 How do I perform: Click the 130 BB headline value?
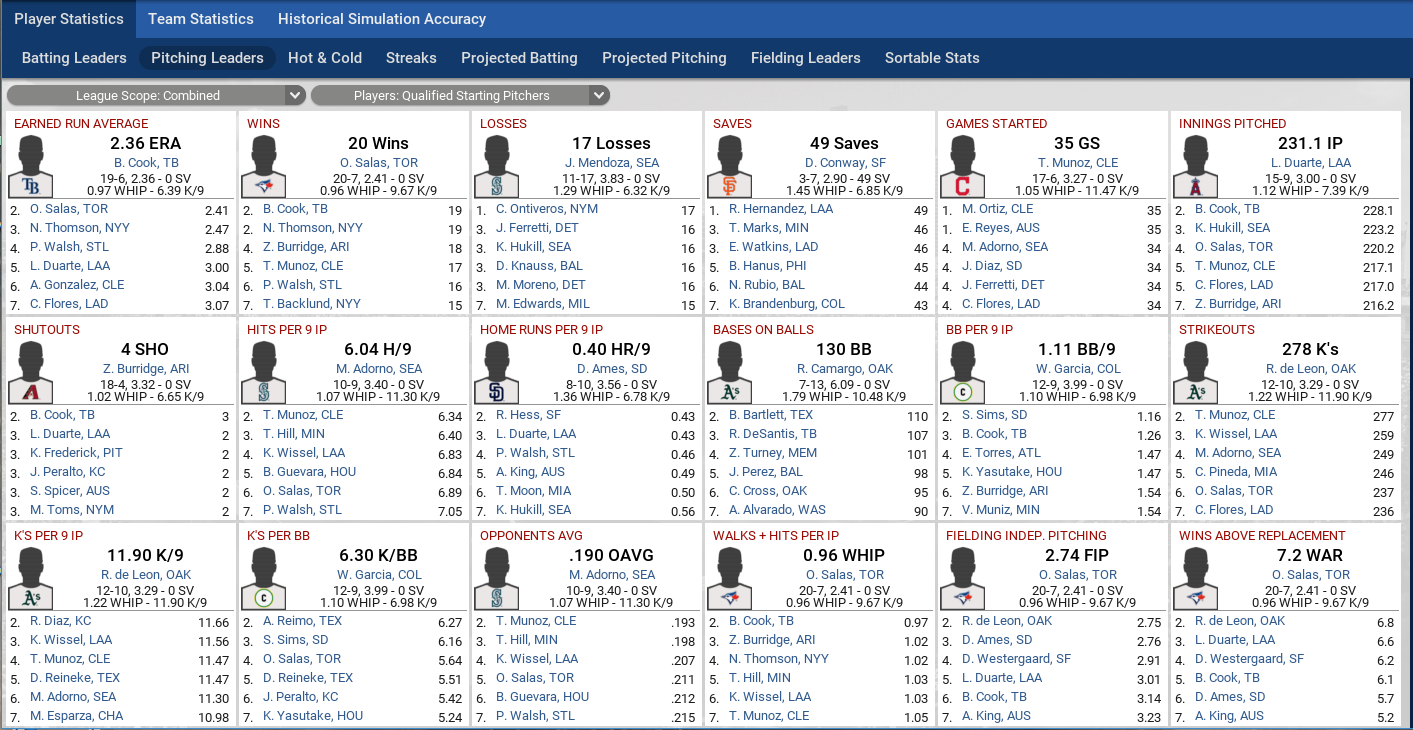(x=843, y=350)
